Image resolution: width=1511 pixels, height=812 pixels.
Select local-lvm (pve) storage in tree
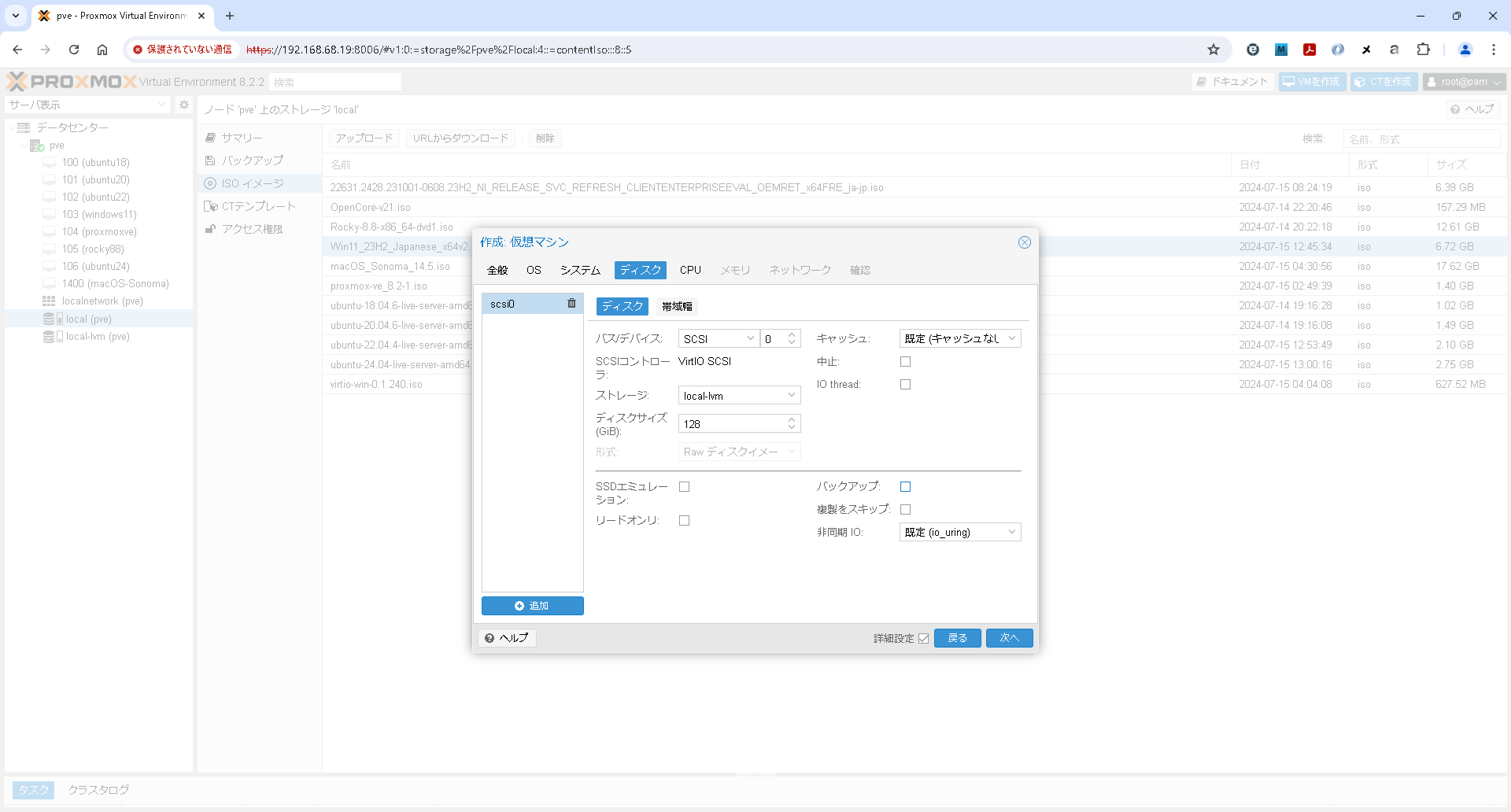98,337
